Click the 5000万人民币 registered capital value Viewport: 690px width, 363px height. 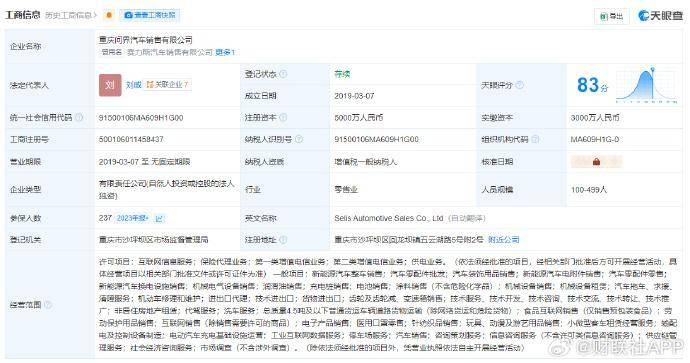click(359, 117)
